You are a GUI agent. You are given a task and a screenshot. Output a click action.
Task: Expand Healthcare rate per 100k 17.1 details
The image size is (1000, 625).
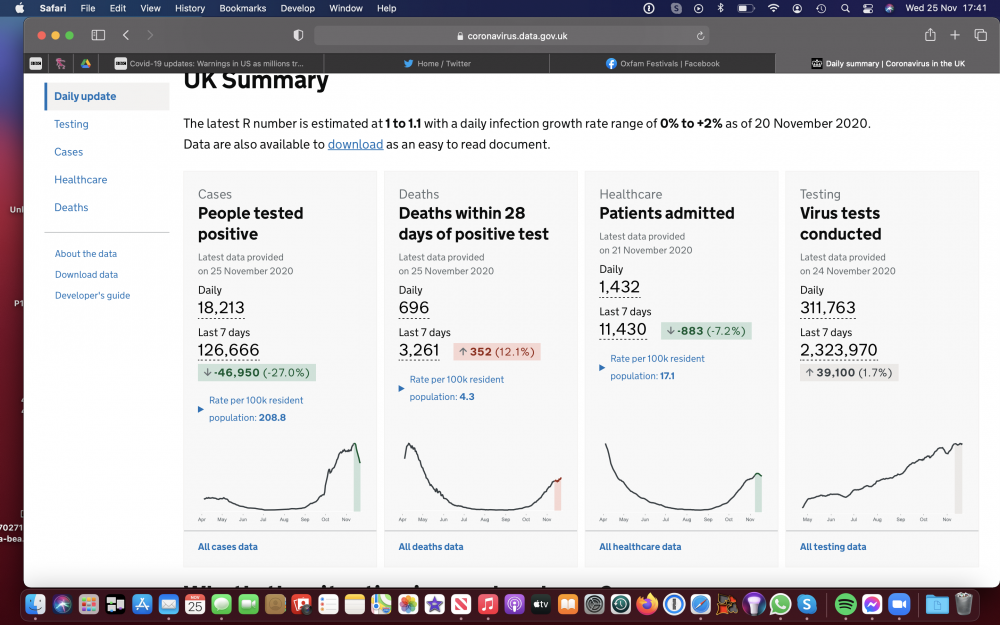(x=652, y=367)
